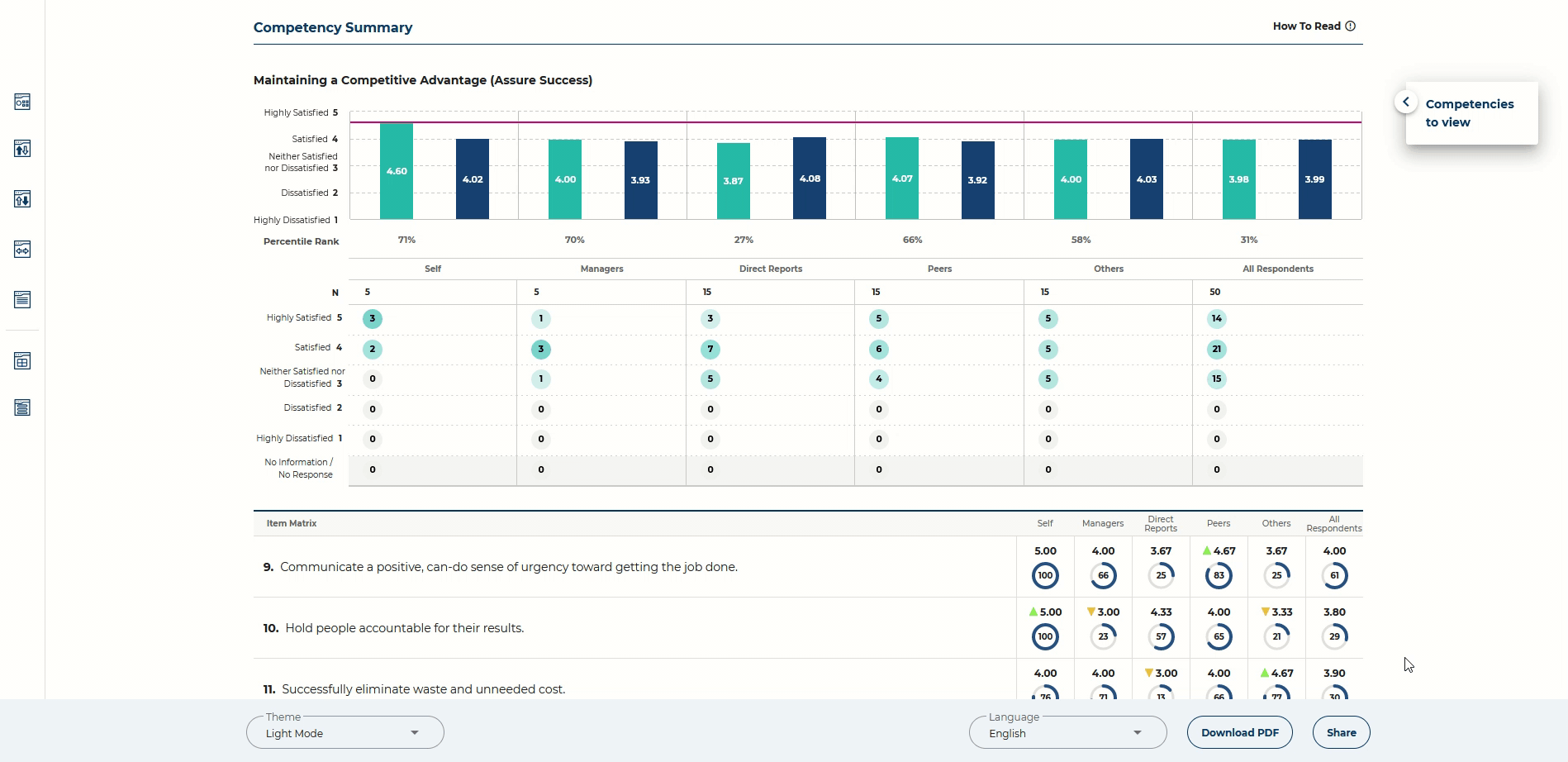Open the stacked list sidebar icon at bottom
Viewport: 1568px width, 762px height.
coord(22,407)
